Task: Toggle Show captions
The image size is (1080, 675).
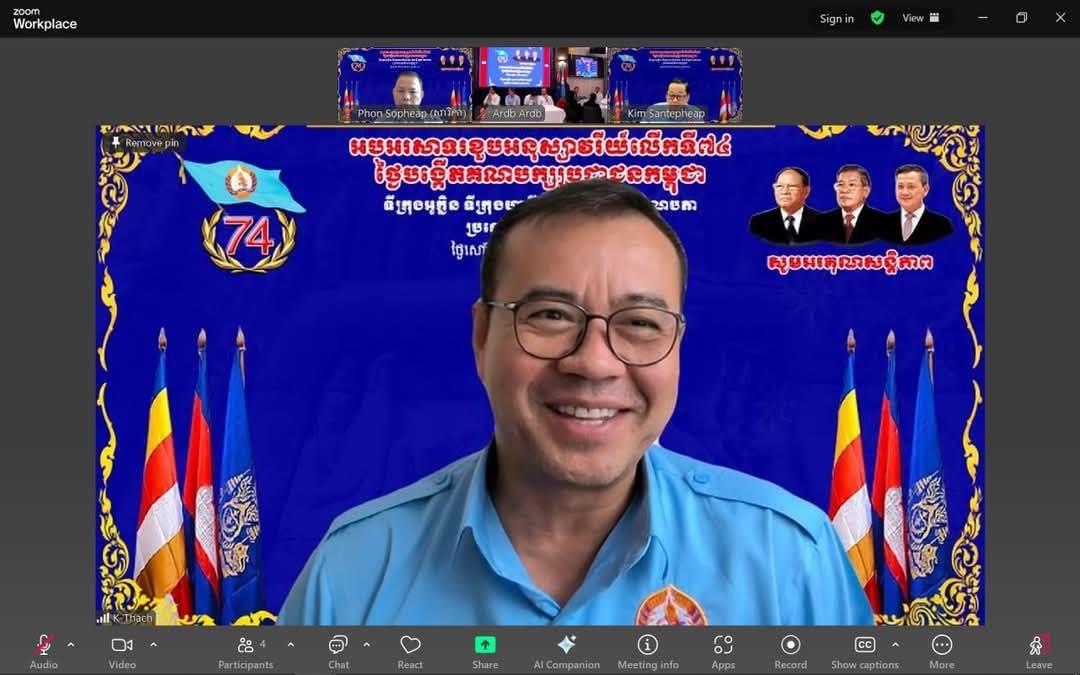Action: tap(865, 649)
